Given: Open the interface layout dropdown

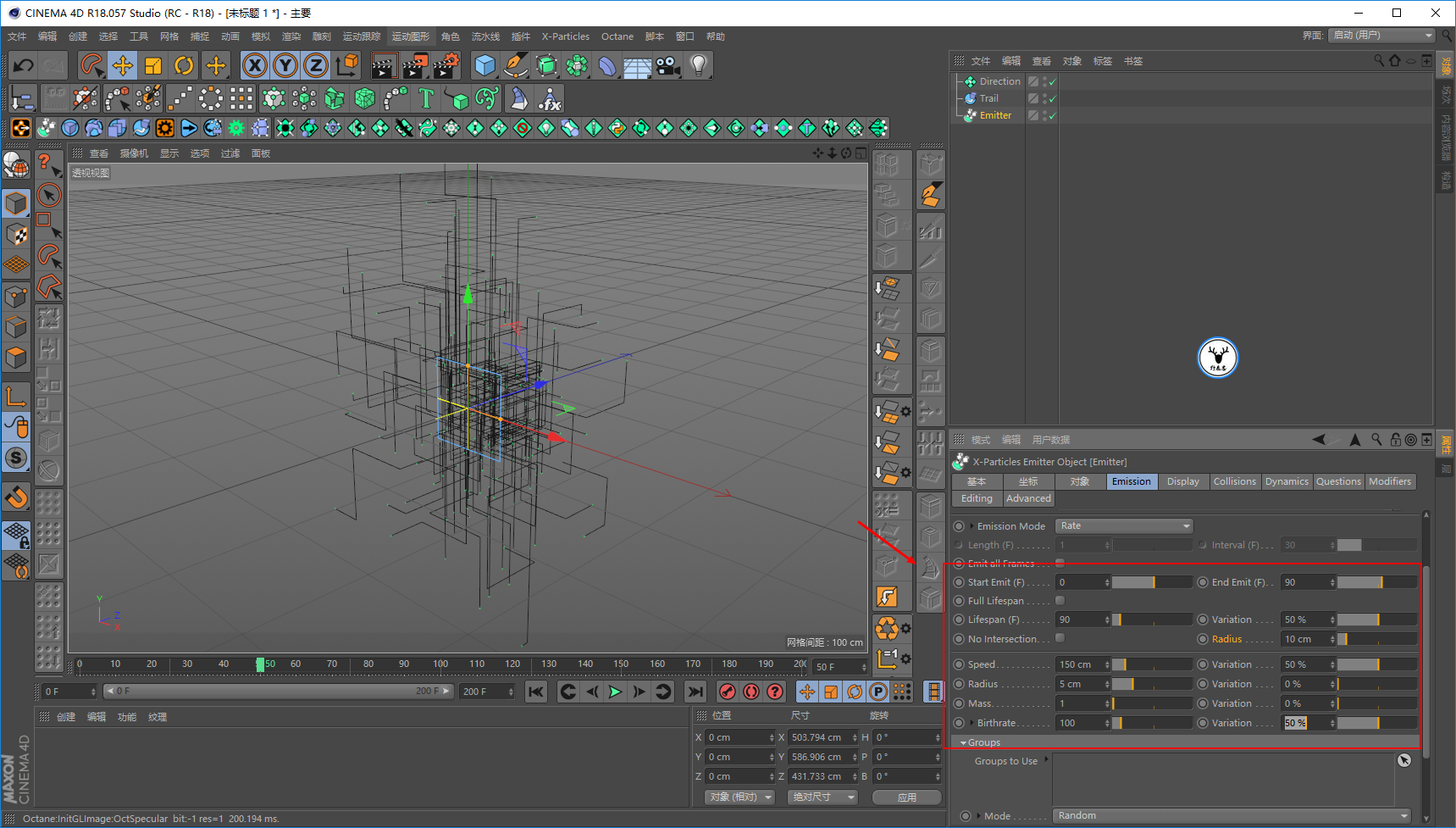Looking at the screenshot, I should 1381,36.
